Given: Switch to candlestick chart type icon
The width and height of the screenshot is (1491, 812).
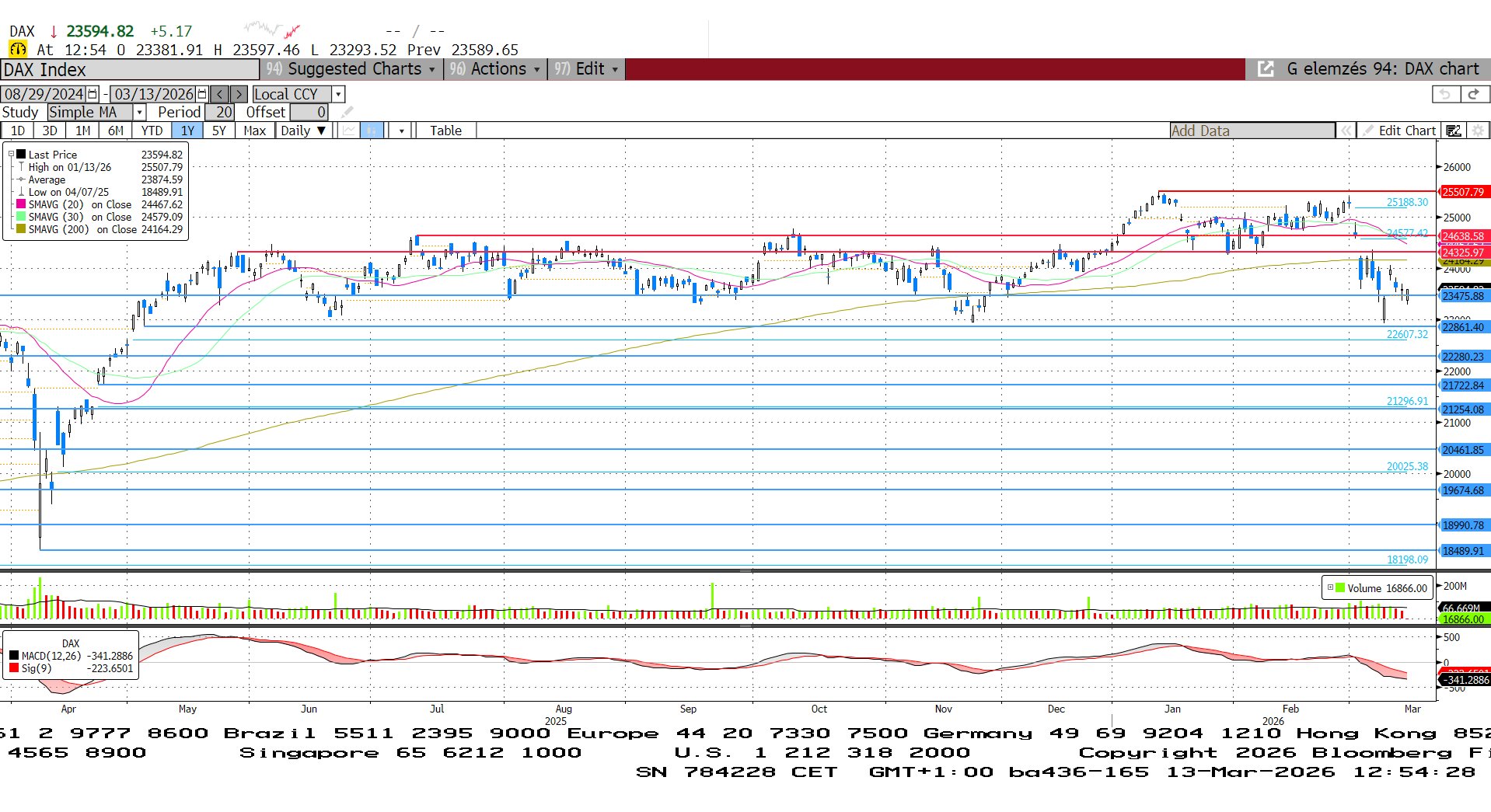Looking at the screenshot, I should click(372, 131).
